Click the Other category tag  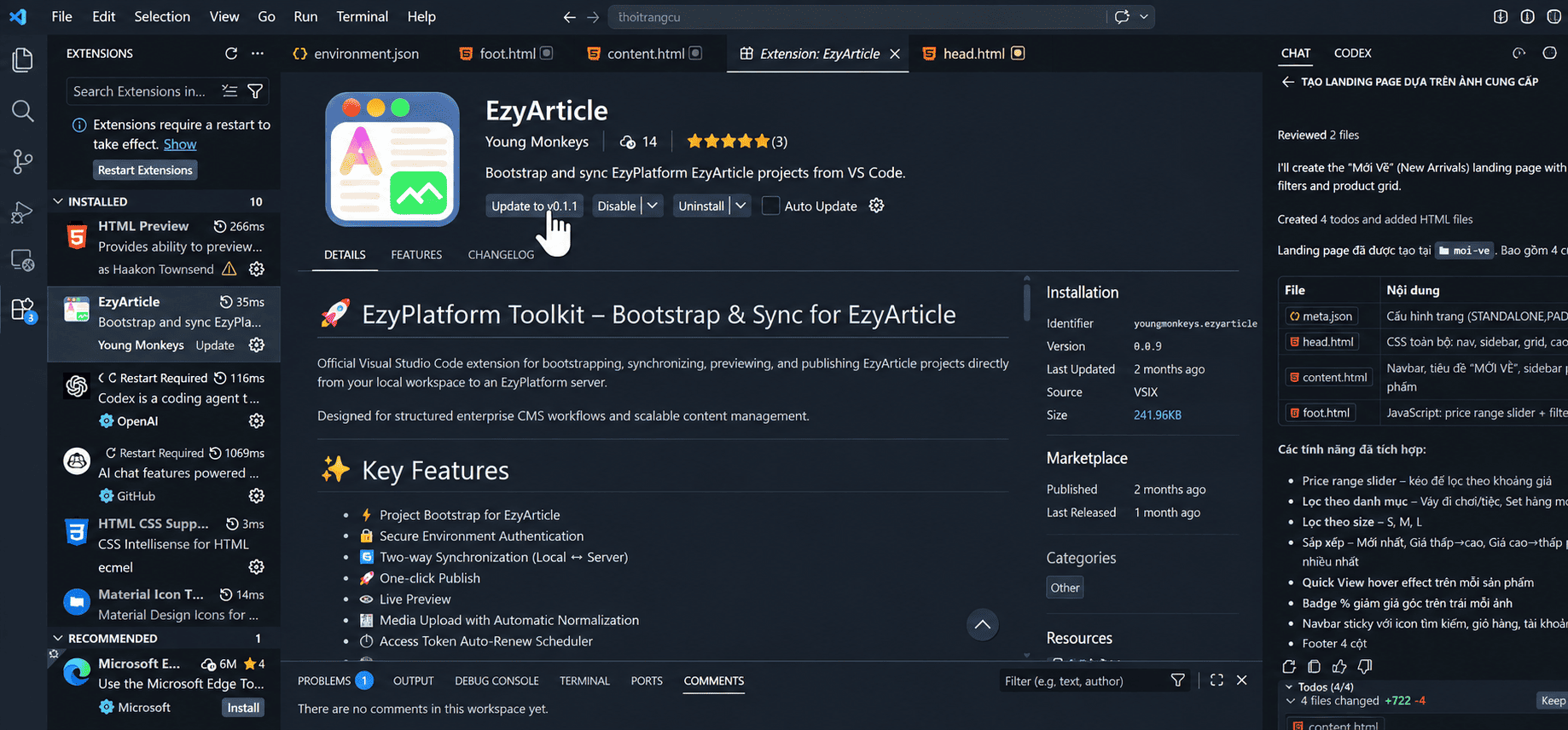pyautogui.click(x=1065, y=588)
